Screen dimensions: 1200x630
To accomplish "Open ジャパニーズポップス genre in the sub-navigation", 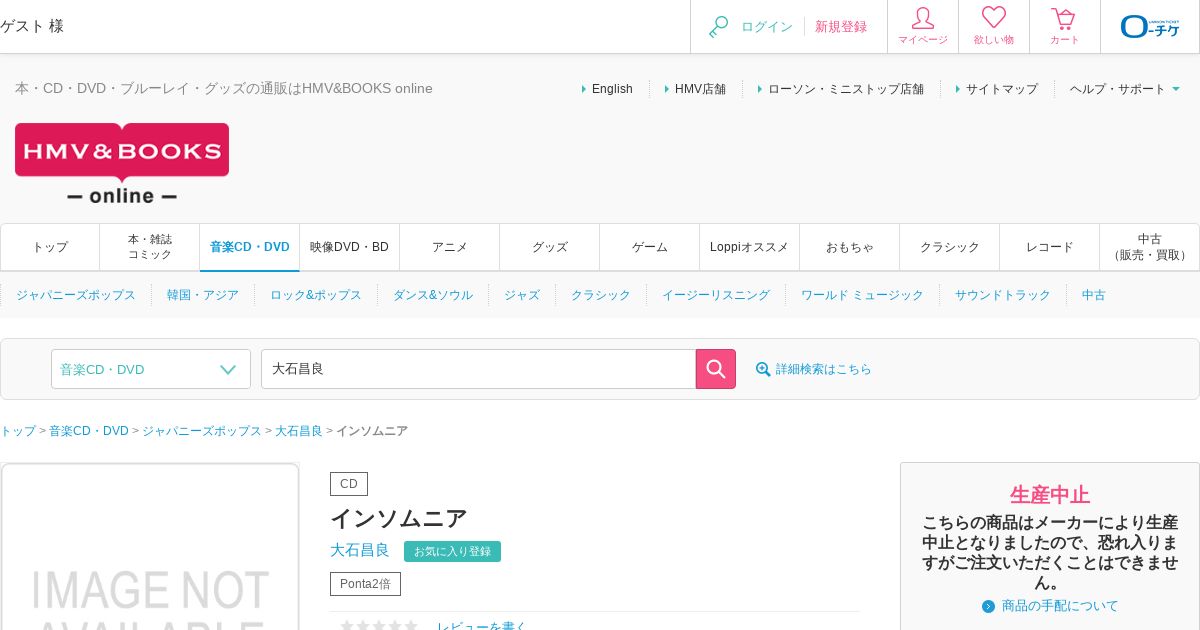I will click(76, 295).
